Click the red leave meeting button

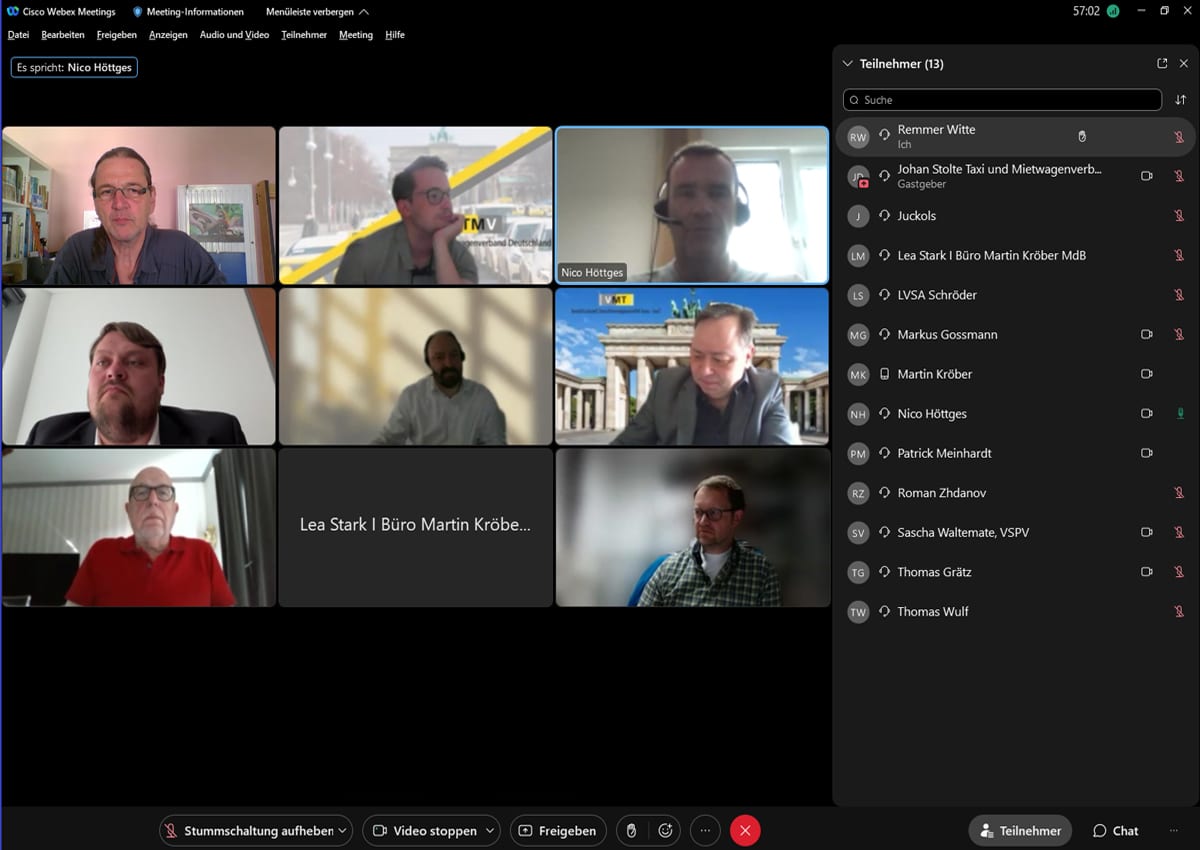(745, 830)
